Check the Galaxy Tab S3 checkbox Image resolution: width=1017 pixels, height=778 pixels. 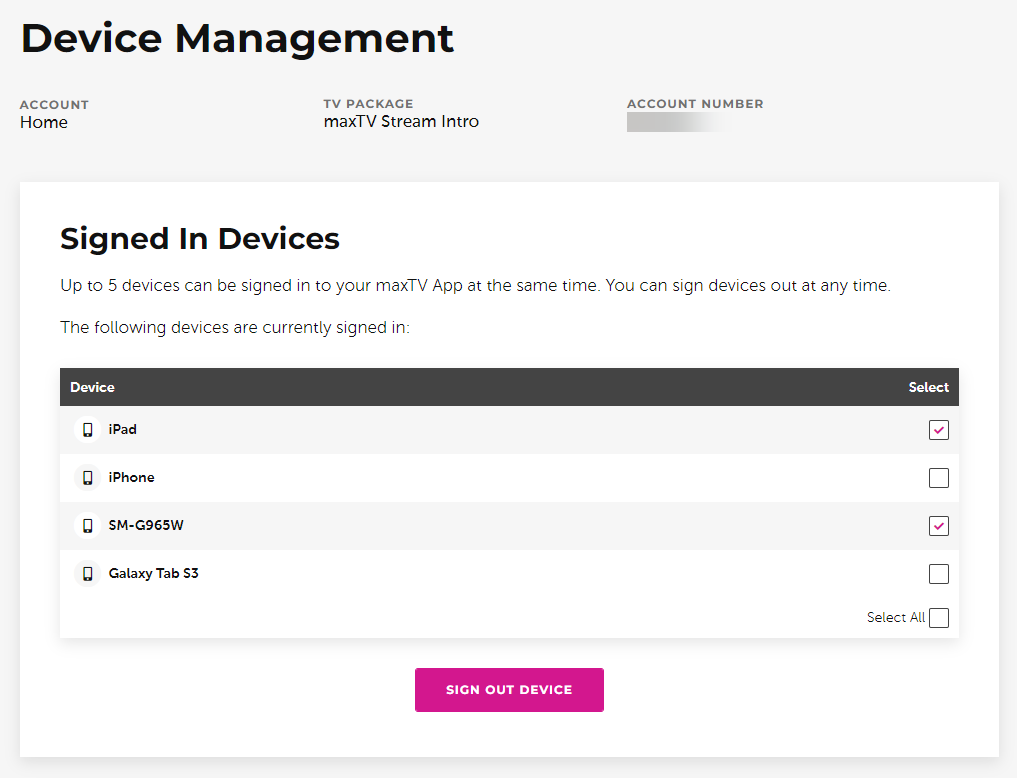click(938, 573)
